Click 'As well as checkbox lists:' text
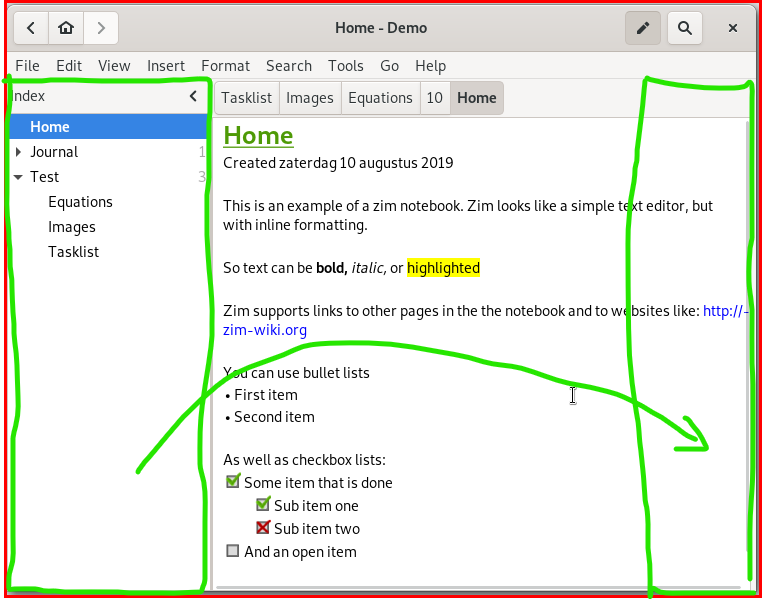 pos(304,460)
